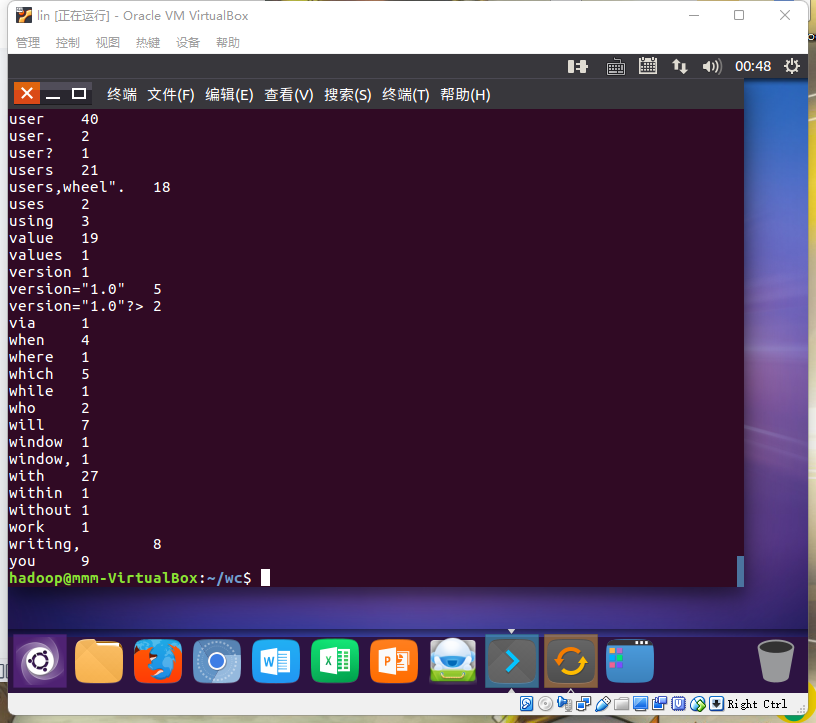The width and height of the screenshot is (816, 723).
Task: Open terminal 终端(T) menu
Action: pyautogui.click(x=405, y=95)
